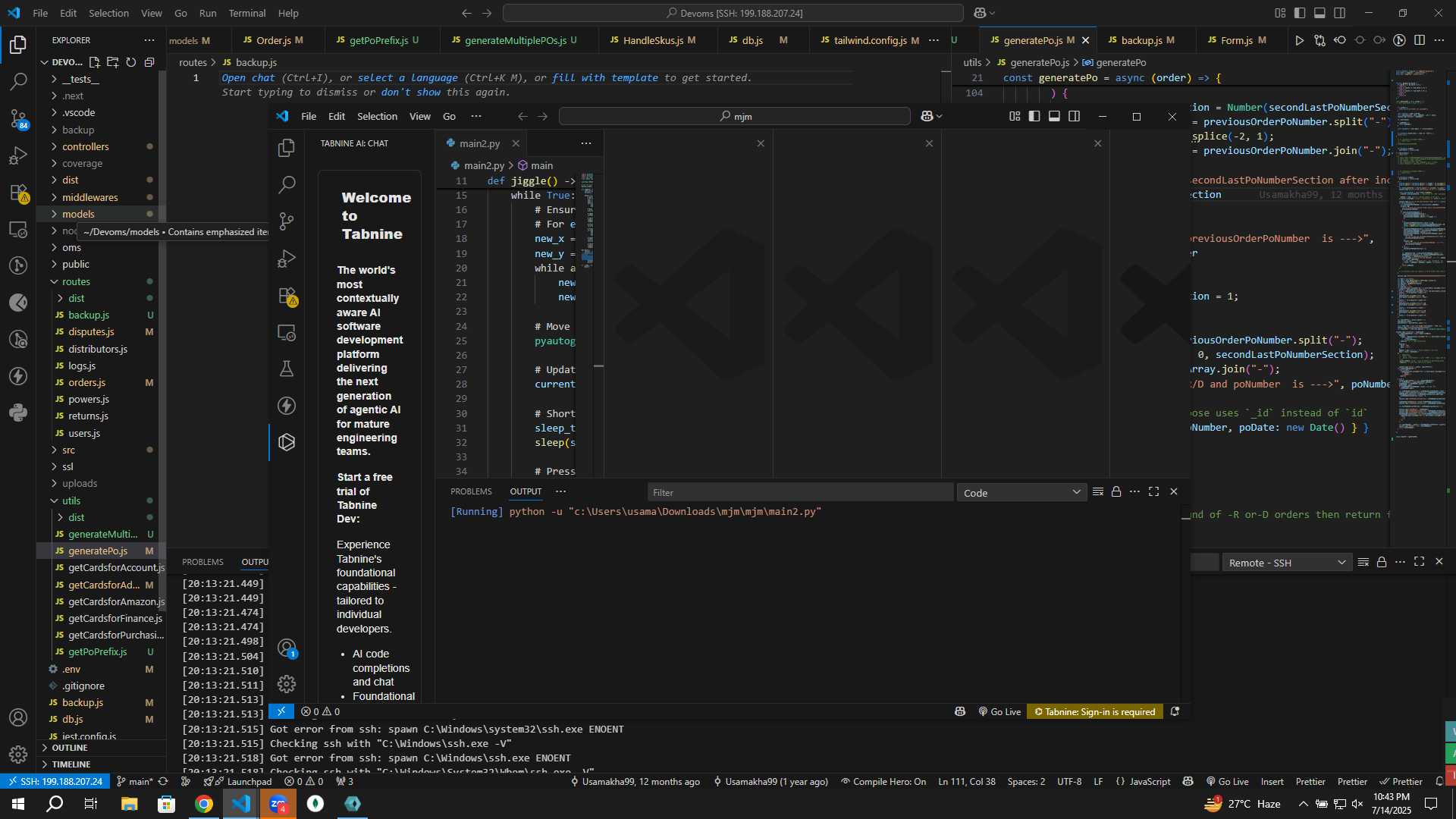Click 'fill with template' link in editor
The height and width of the screenshot is (819, 1456).
[604, 77]
